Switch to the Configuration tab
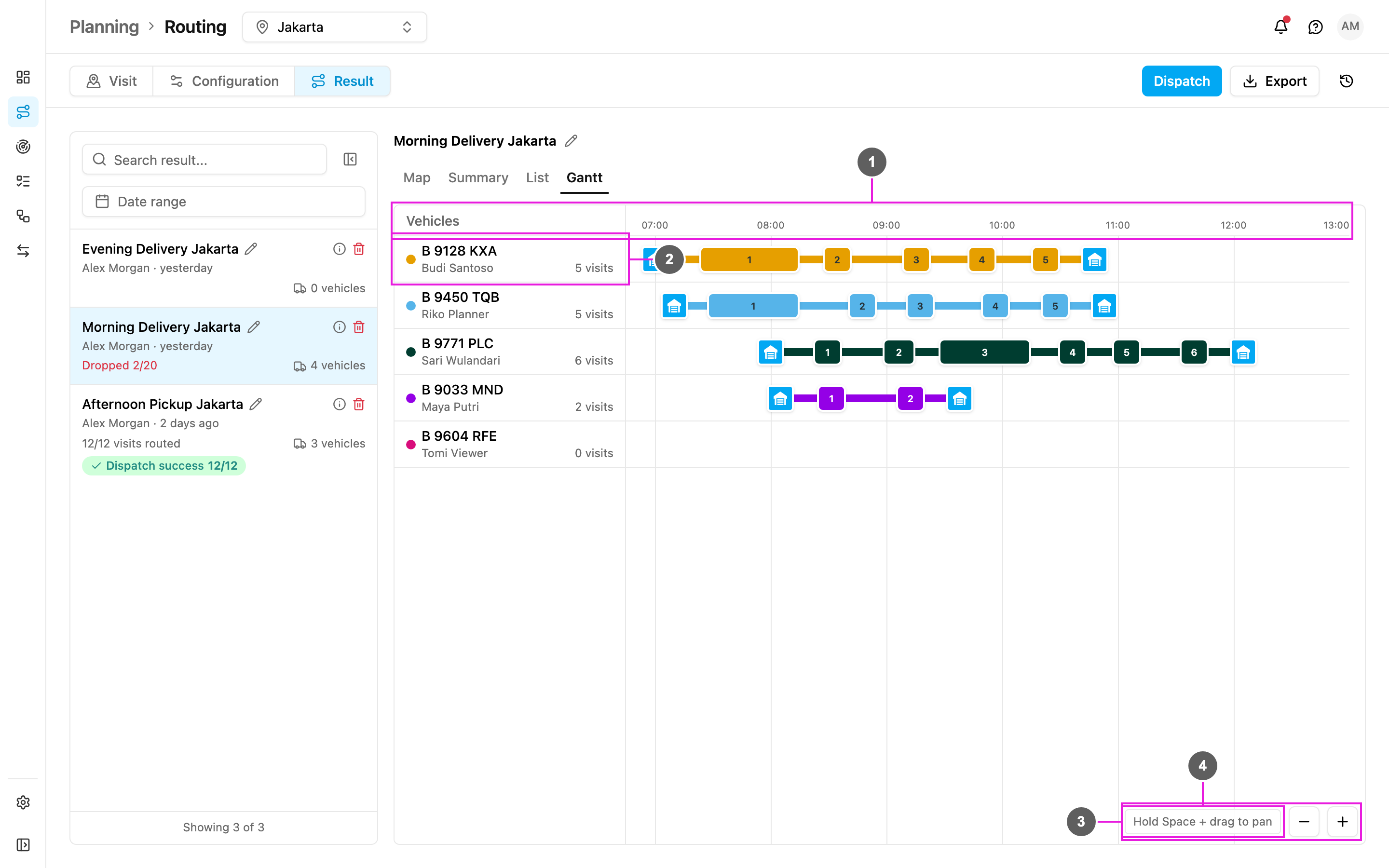Image resolution: width=1389 pixels, height=868 pixels. (224, 81)
